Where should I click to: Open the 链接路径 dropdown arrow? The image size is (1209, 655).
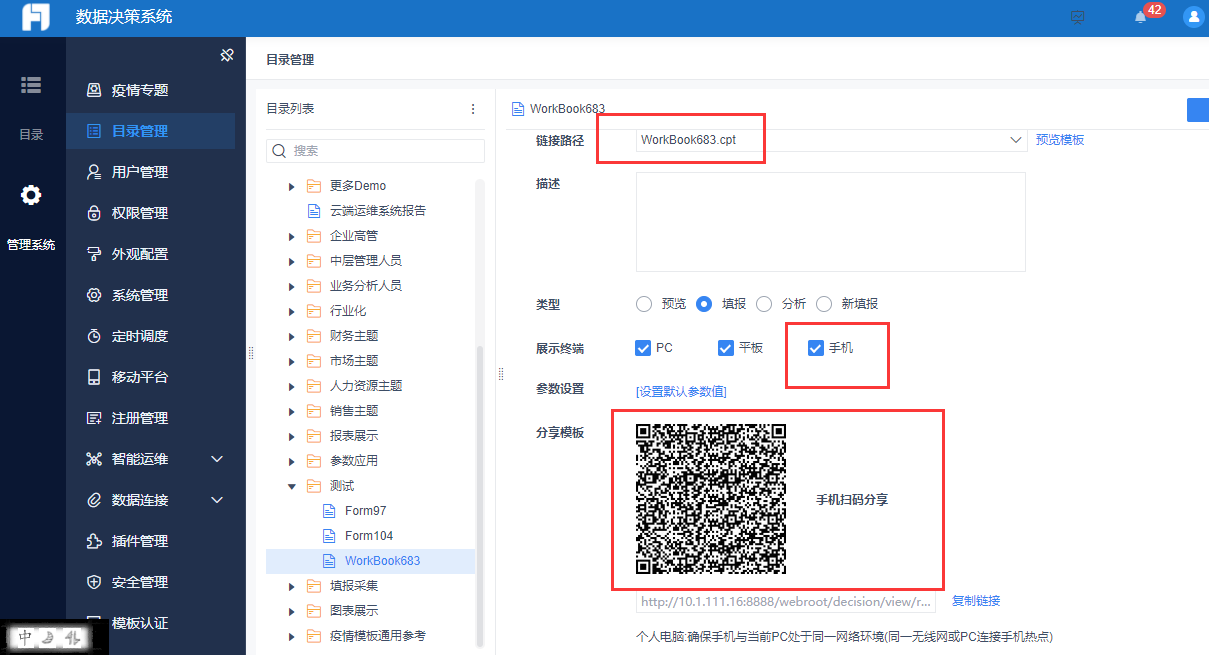[1016, 140]
